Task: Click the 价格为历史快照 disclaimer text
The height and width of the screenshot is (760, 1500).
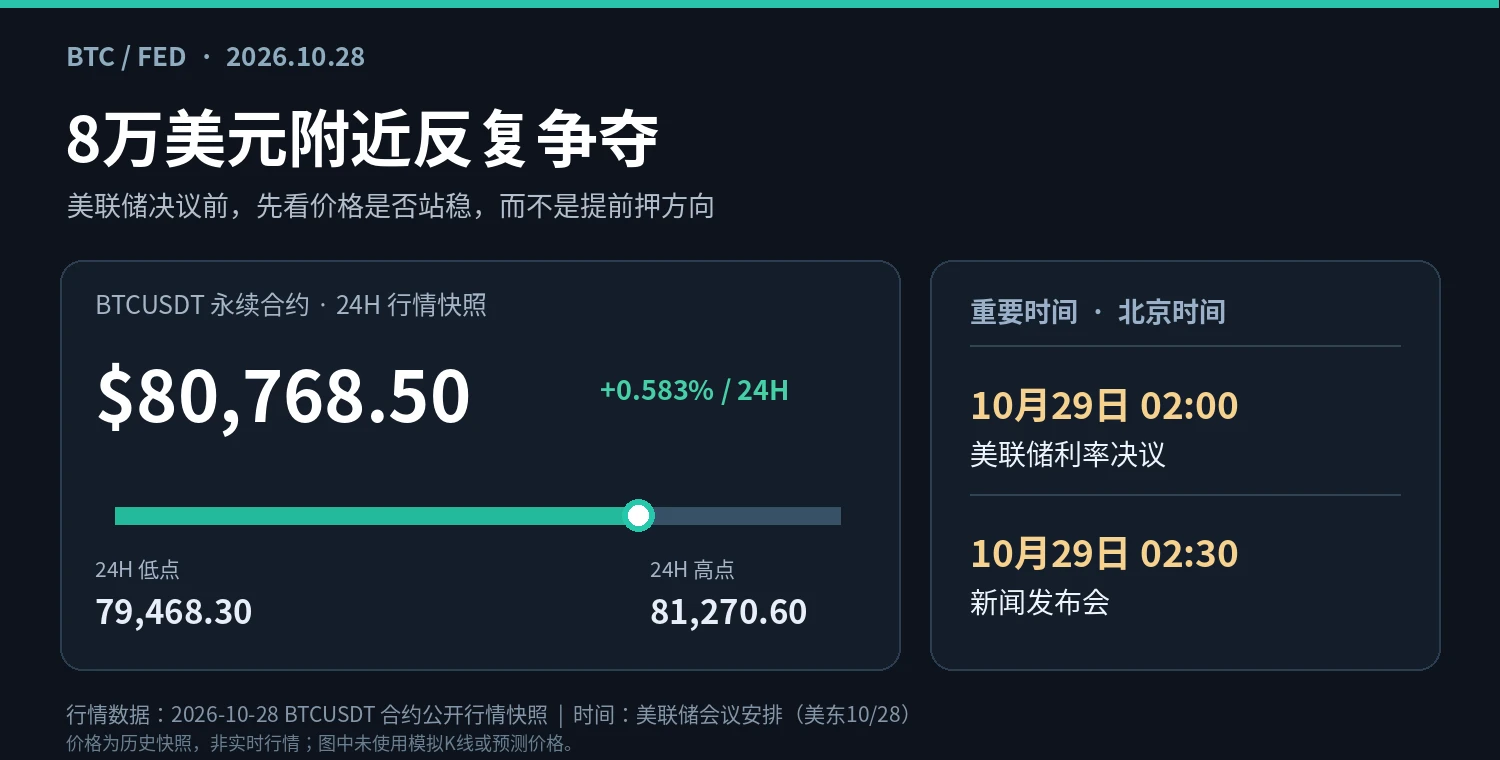Action: click(322, 744)
